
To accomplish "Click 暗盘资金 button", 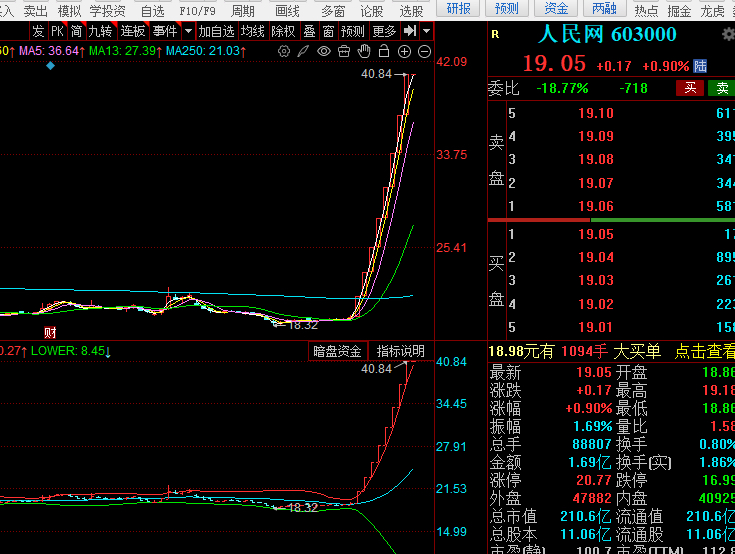I will point(337,351).
